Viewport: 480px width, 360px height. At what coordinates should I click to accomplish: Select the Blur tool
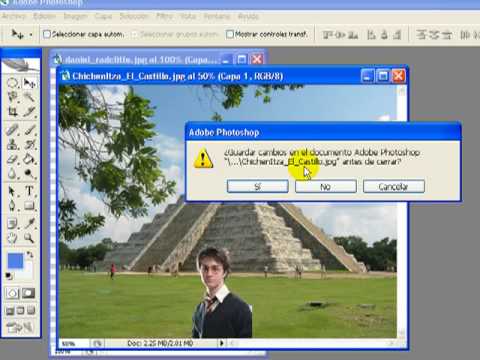12,173
